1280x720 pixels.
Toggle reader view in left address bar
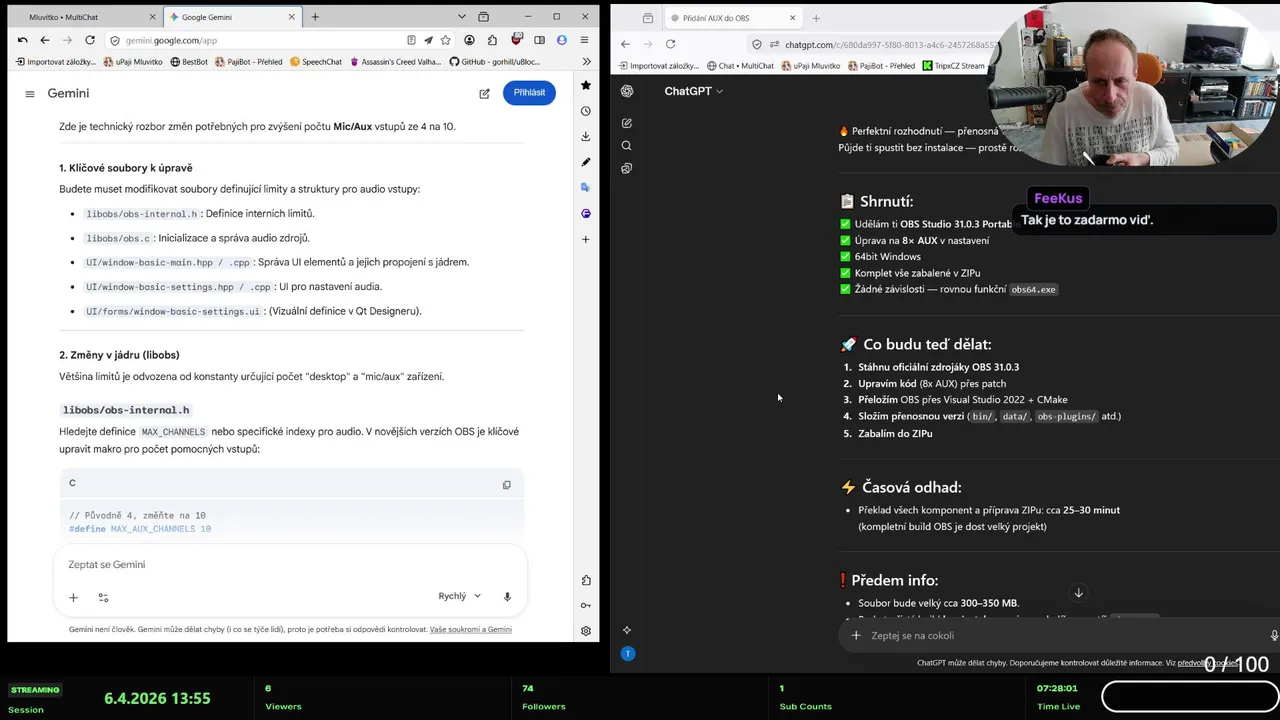411,40
